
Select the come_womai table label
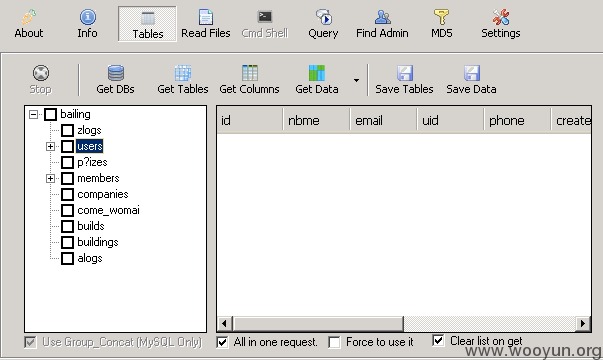[108, 210]
